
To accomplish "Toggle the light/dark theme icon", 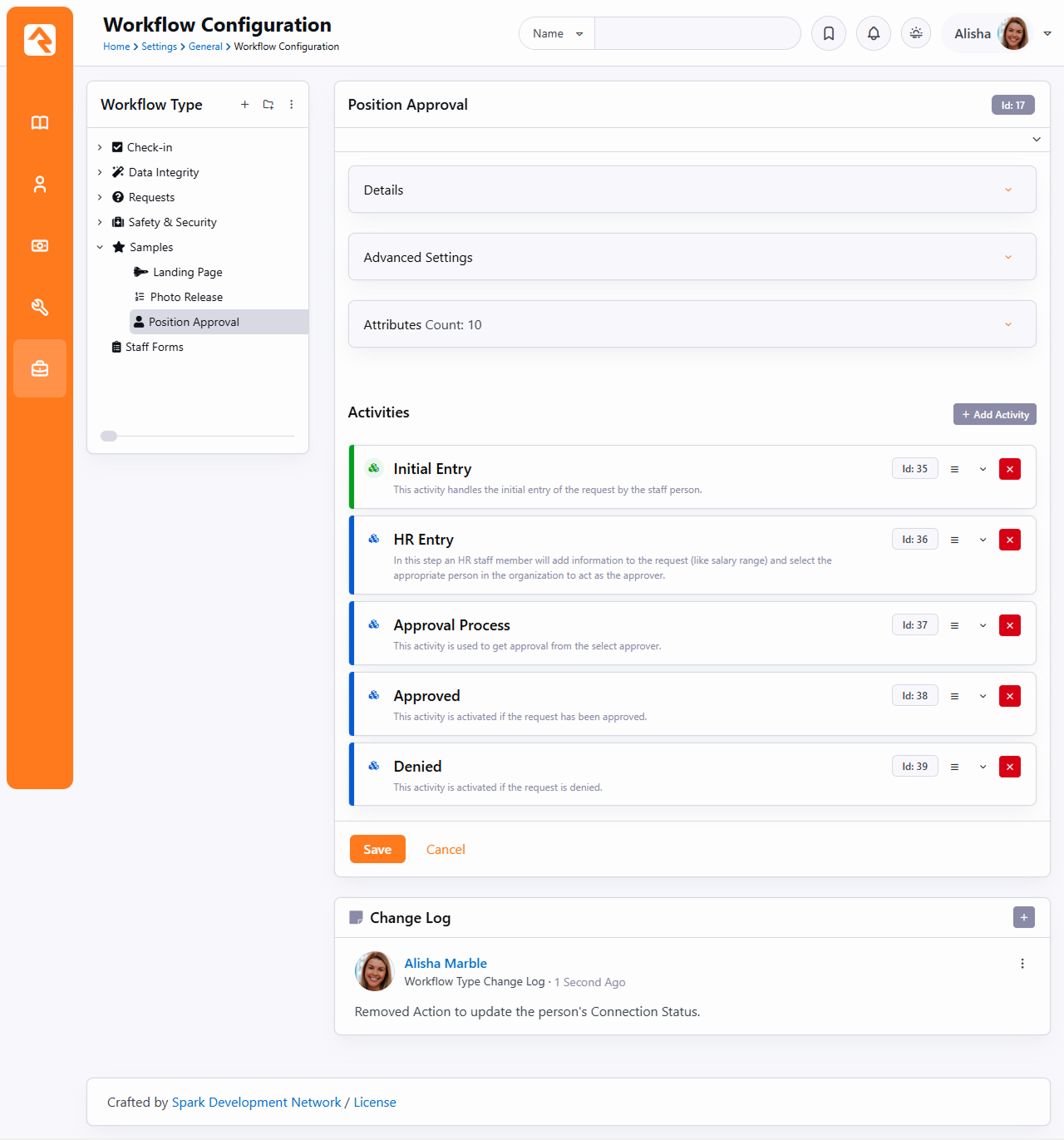I will pos(915,33).
